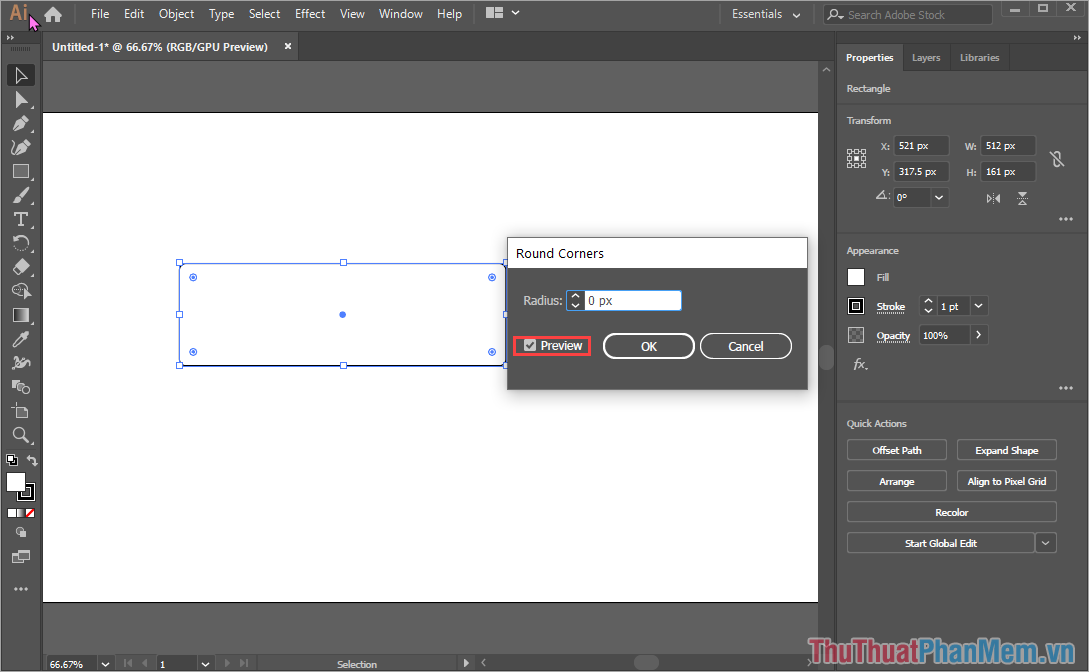The height and width of the screenshot is (672, 1089).
Task: Select the Zoom tool in toolbar
Action: (20, 435)
